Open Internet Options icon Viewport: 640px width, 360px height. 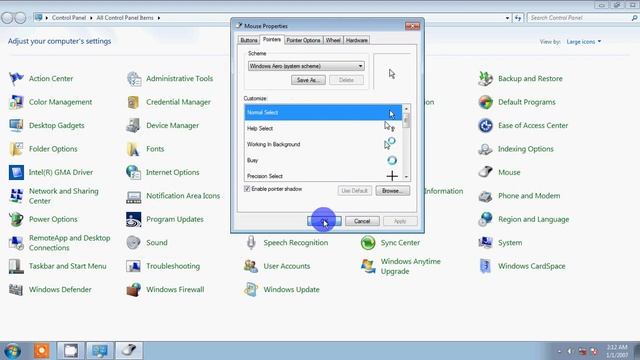click(134, 172)
